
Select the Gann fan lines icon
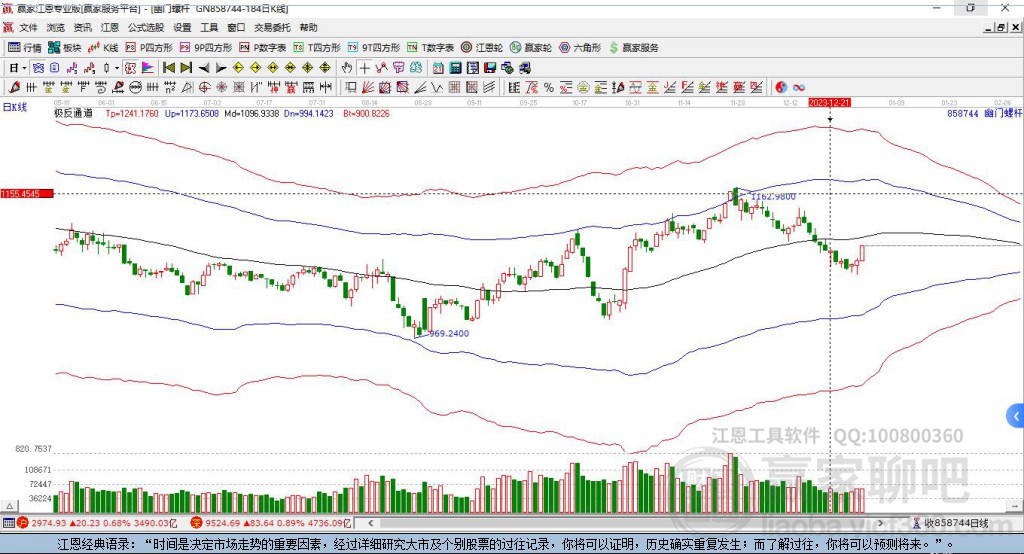368,88
